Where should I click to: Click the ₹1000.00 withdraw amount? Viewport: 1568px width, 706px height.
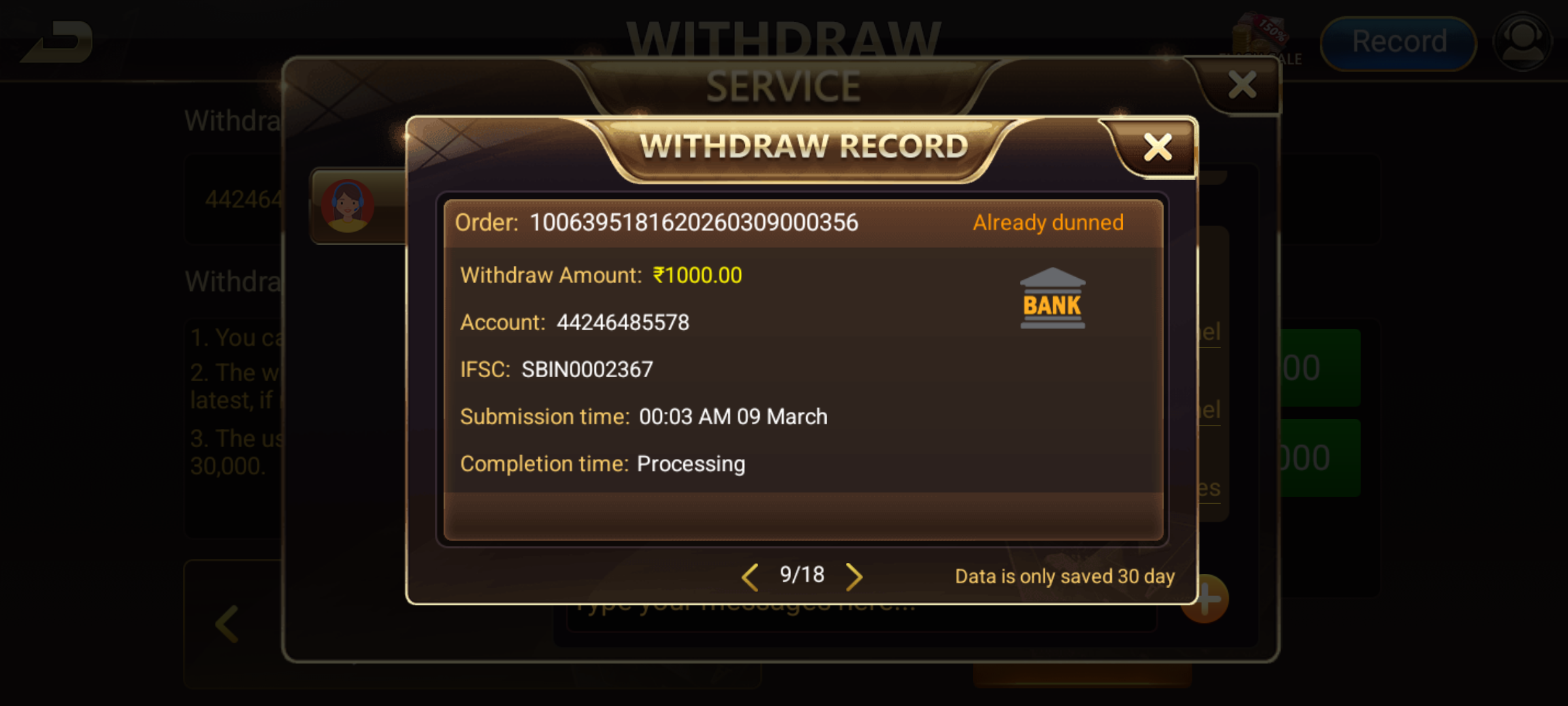click(697, 275)
